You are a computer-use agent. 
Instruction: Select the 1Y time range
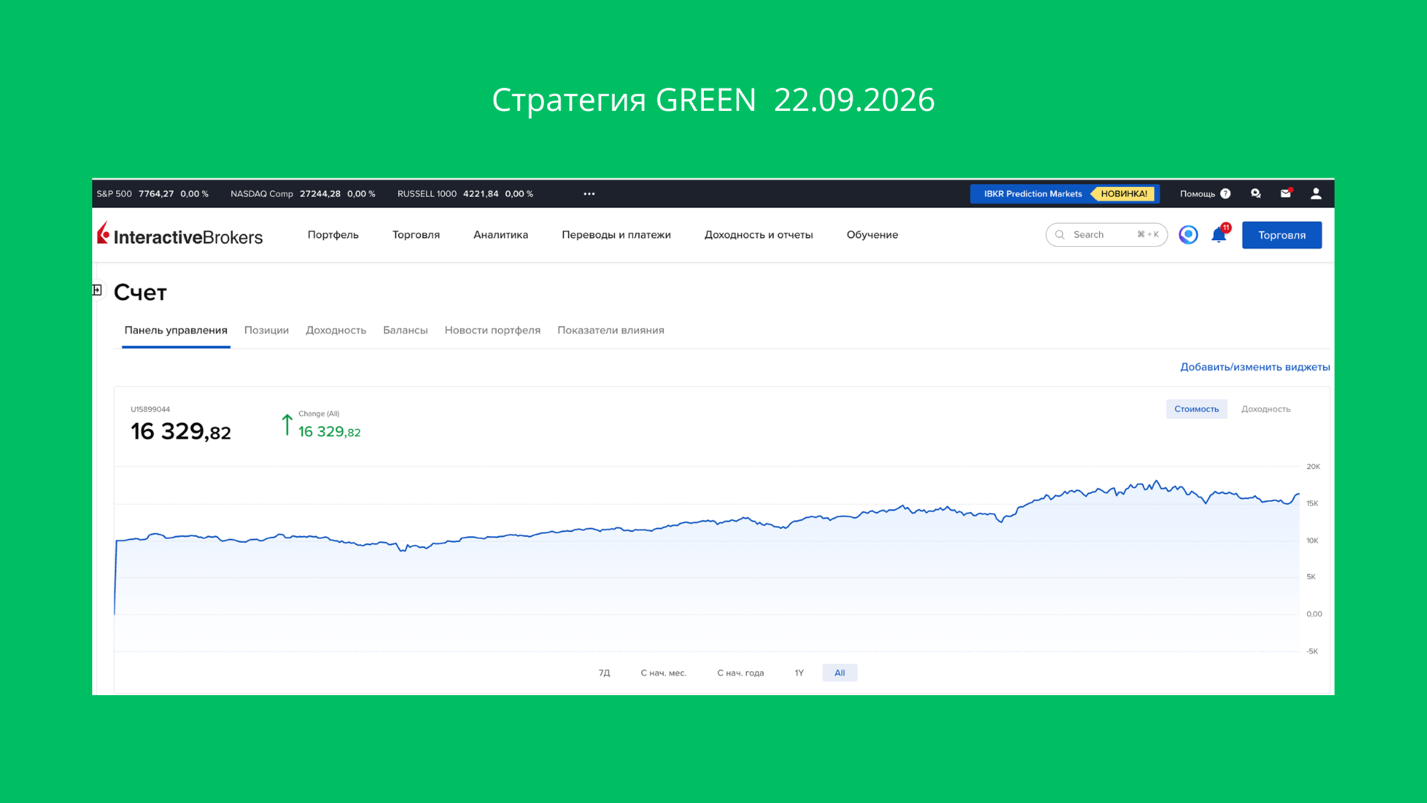coord(799,673)
